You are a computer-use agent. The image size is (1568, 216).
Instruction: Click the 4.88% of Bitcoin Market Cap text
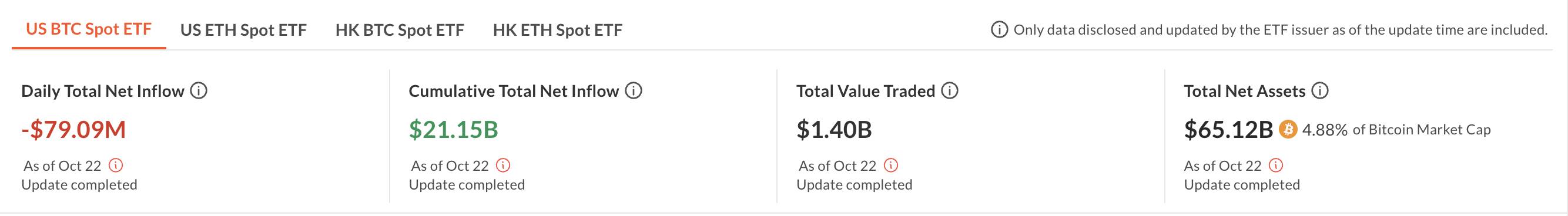click(x=1396, y=130)
